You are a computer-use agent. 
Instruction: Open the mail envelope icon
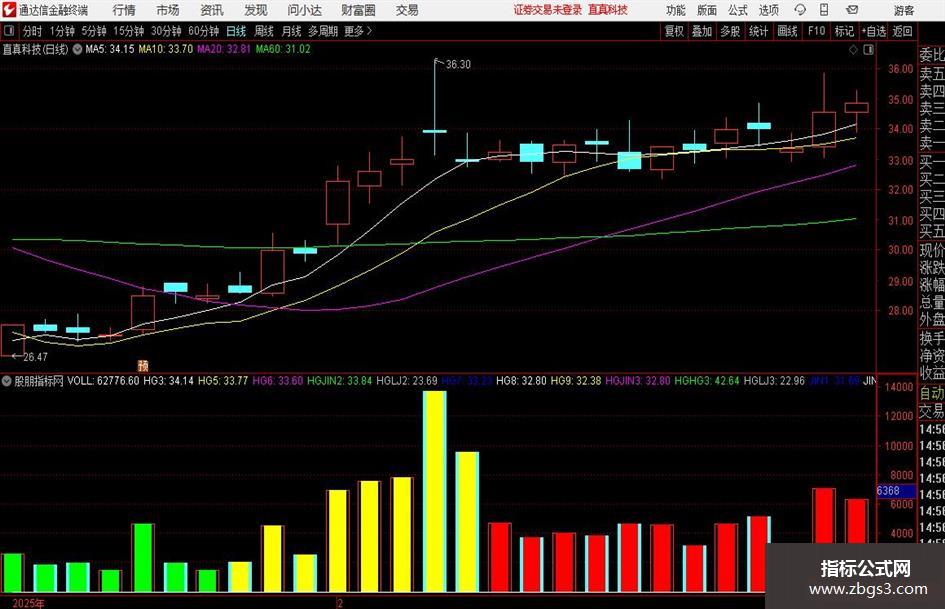pyautogui.click(x=852, y=10)
